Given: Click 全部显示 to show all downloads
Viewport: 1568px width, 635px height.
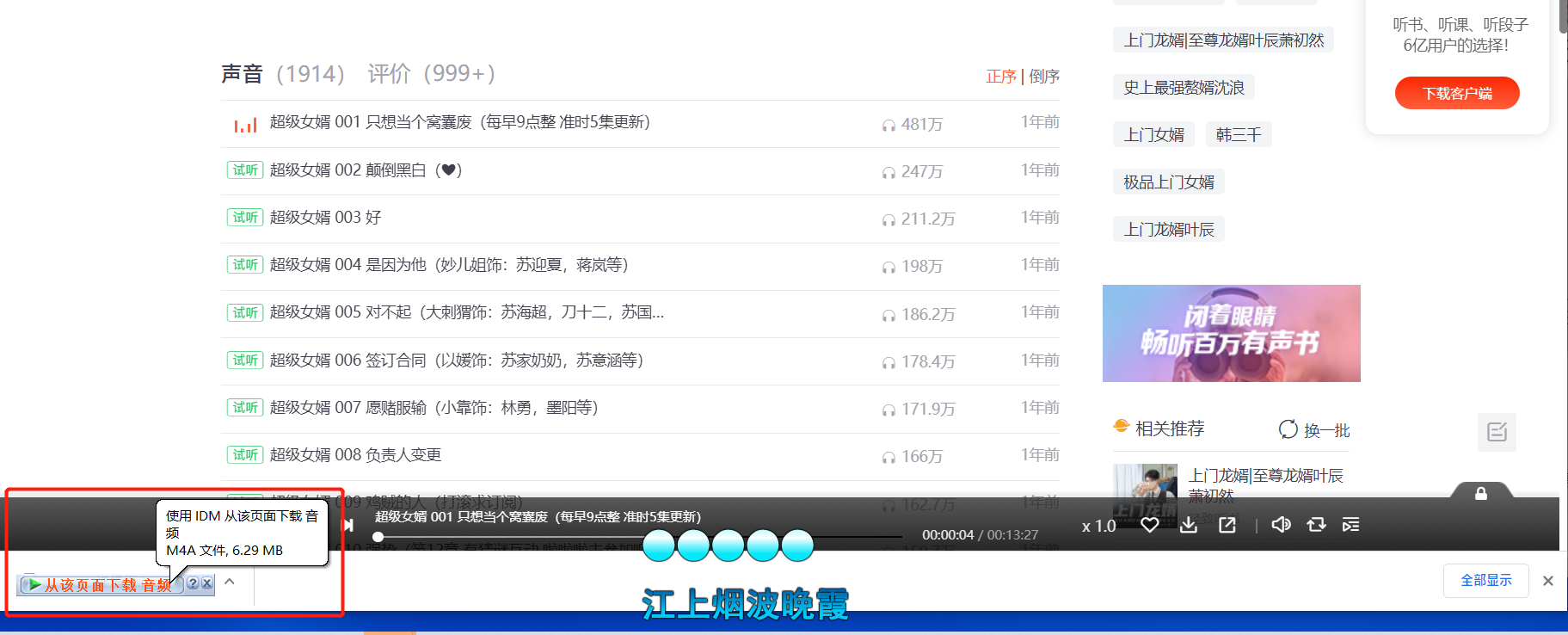Looking at the screenshot, I should click(x=1485, y=581).
